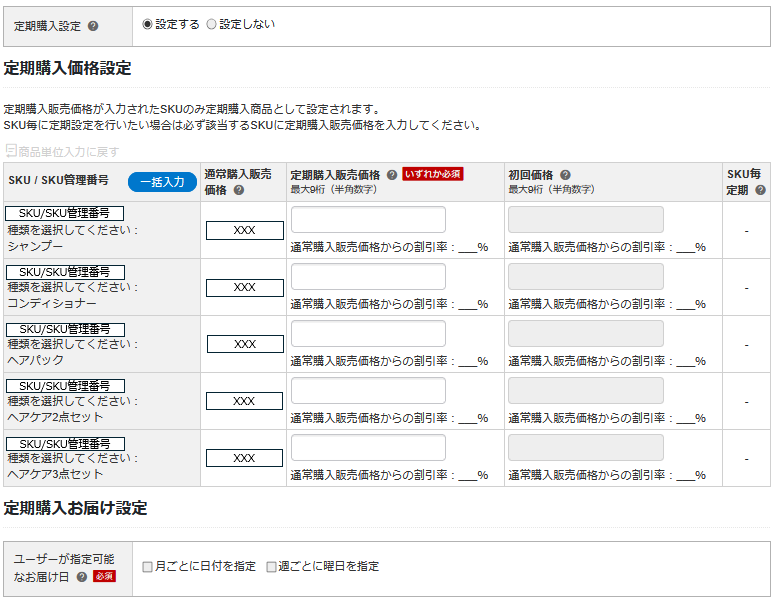The width and height of the screenshot is (780, 600).
Task: Click 定期購入販売価格 field for コンディショナー
Action: (x=368, y=277)
